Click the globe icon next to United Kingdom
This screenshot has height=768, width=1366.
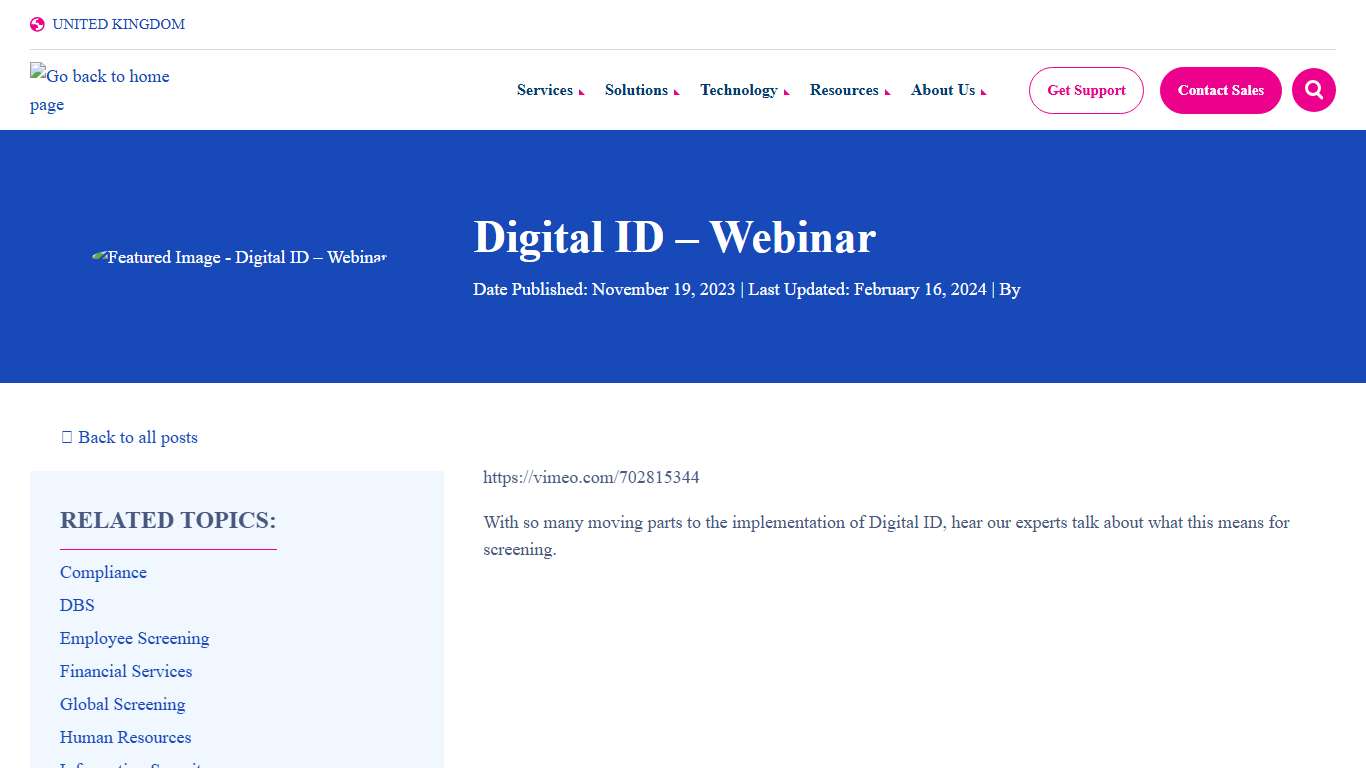click(x=37, y=23)
